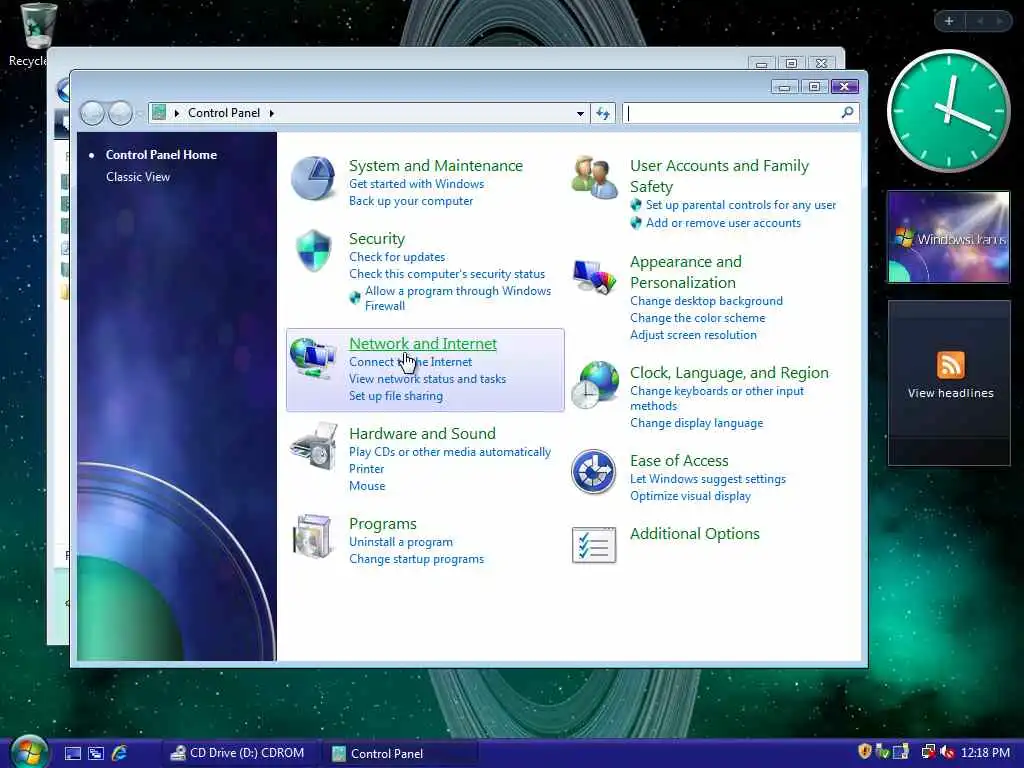
Task: Expand the arrow after Control Panel breadcrumb
Action: [272, 113]
